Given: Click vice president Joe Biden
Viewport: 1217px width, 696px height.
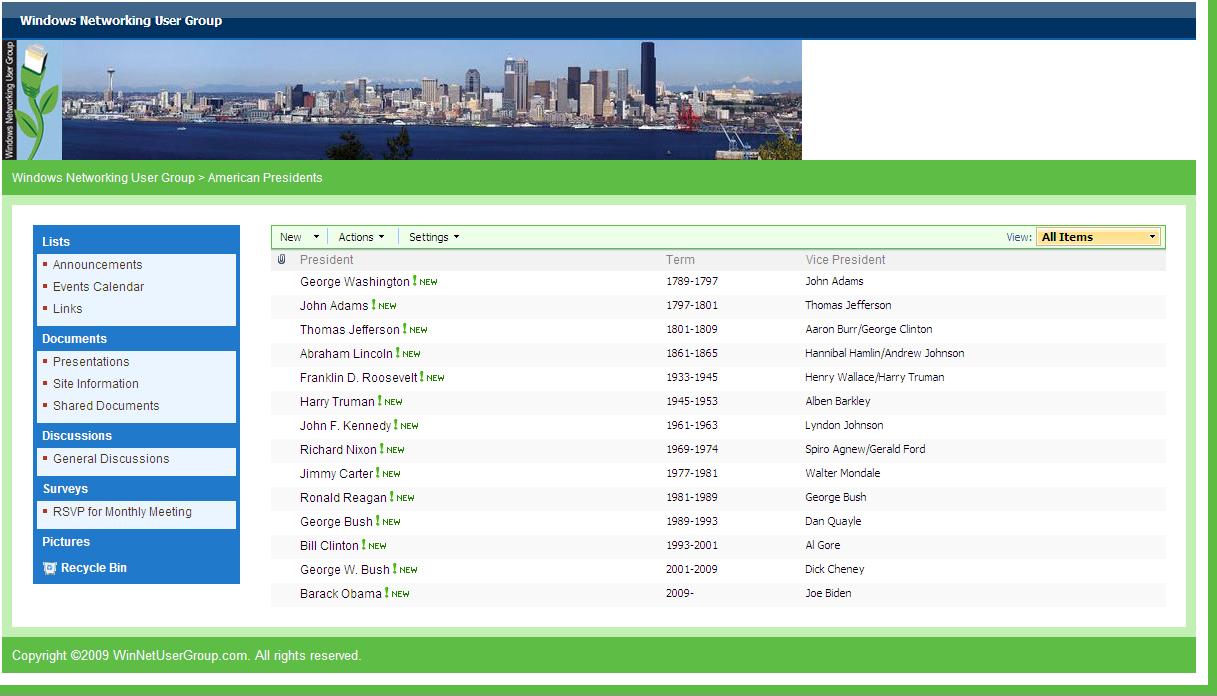Looking at the screenshot, I should click(829, 594).
